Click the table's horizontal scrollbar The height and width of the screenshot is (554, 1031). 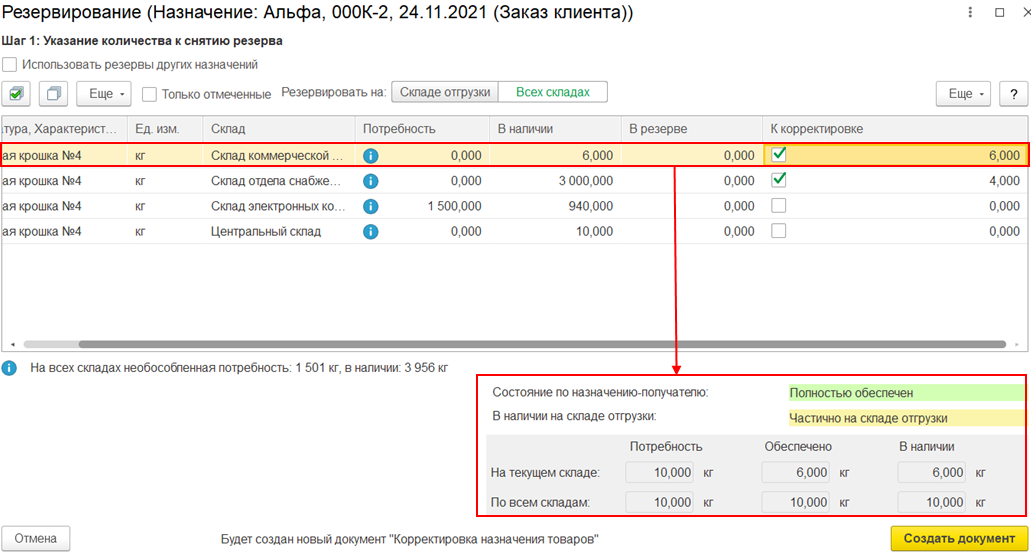pos(500,344)
